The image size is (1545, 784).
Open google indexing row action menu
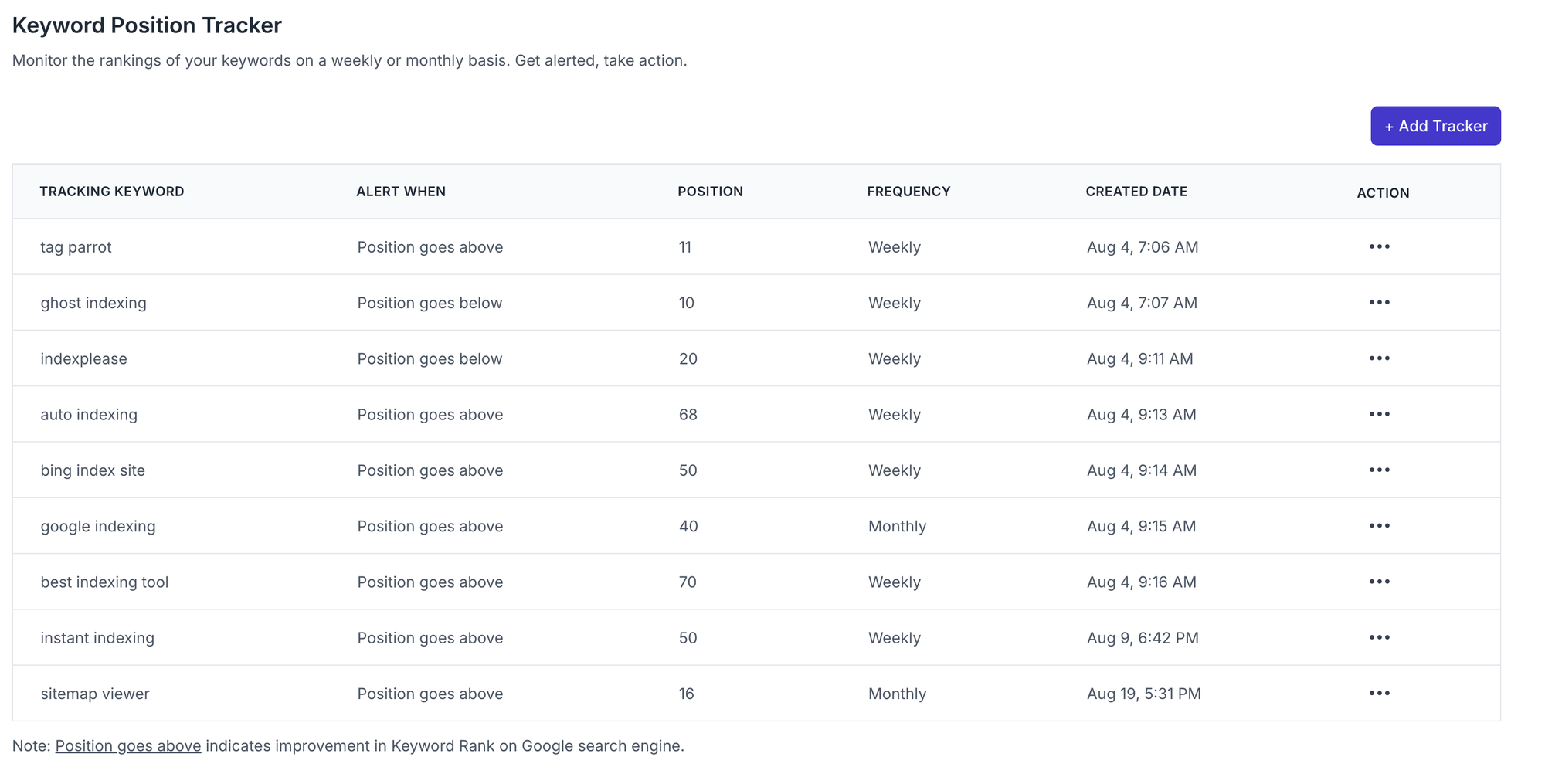point(1379,526)
